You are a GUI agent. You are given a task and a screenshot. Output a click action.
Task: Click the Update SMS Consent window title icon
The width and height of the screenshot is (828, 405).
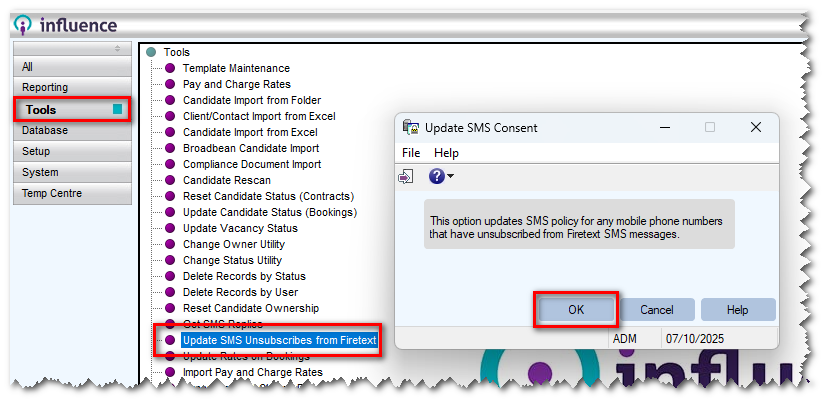pos(410,128)
